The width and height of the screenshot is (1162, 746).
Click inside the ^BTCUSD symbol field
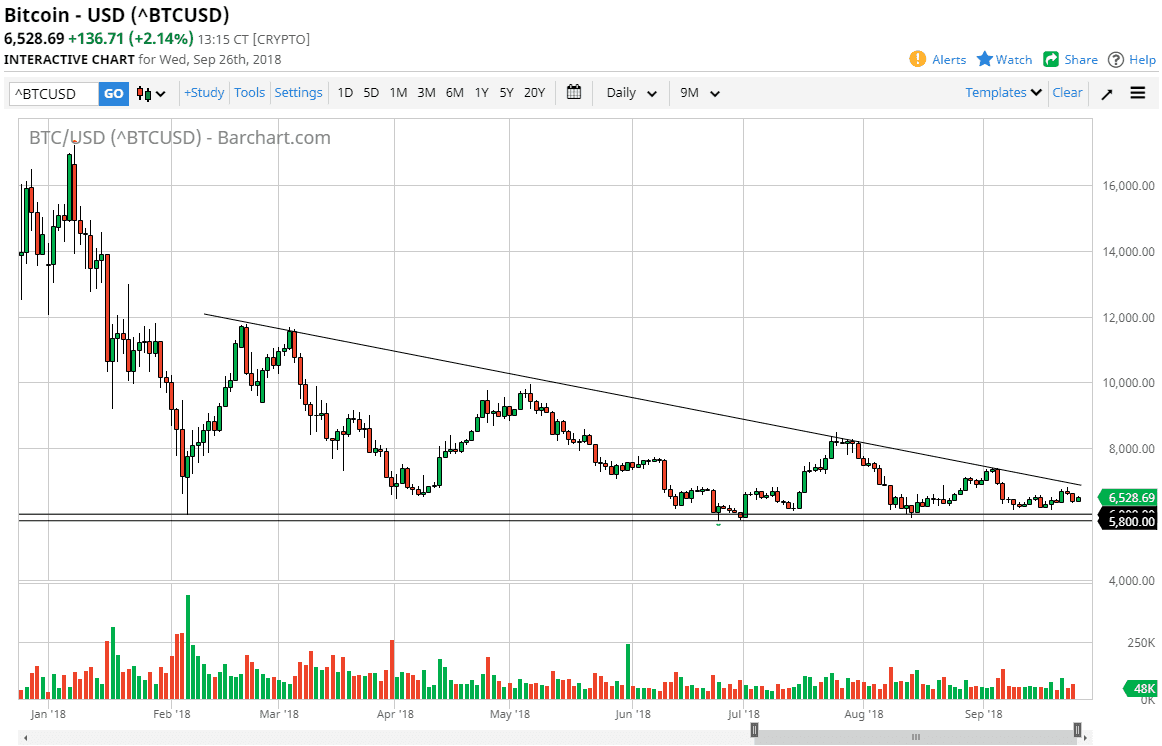tap(52, 92)
